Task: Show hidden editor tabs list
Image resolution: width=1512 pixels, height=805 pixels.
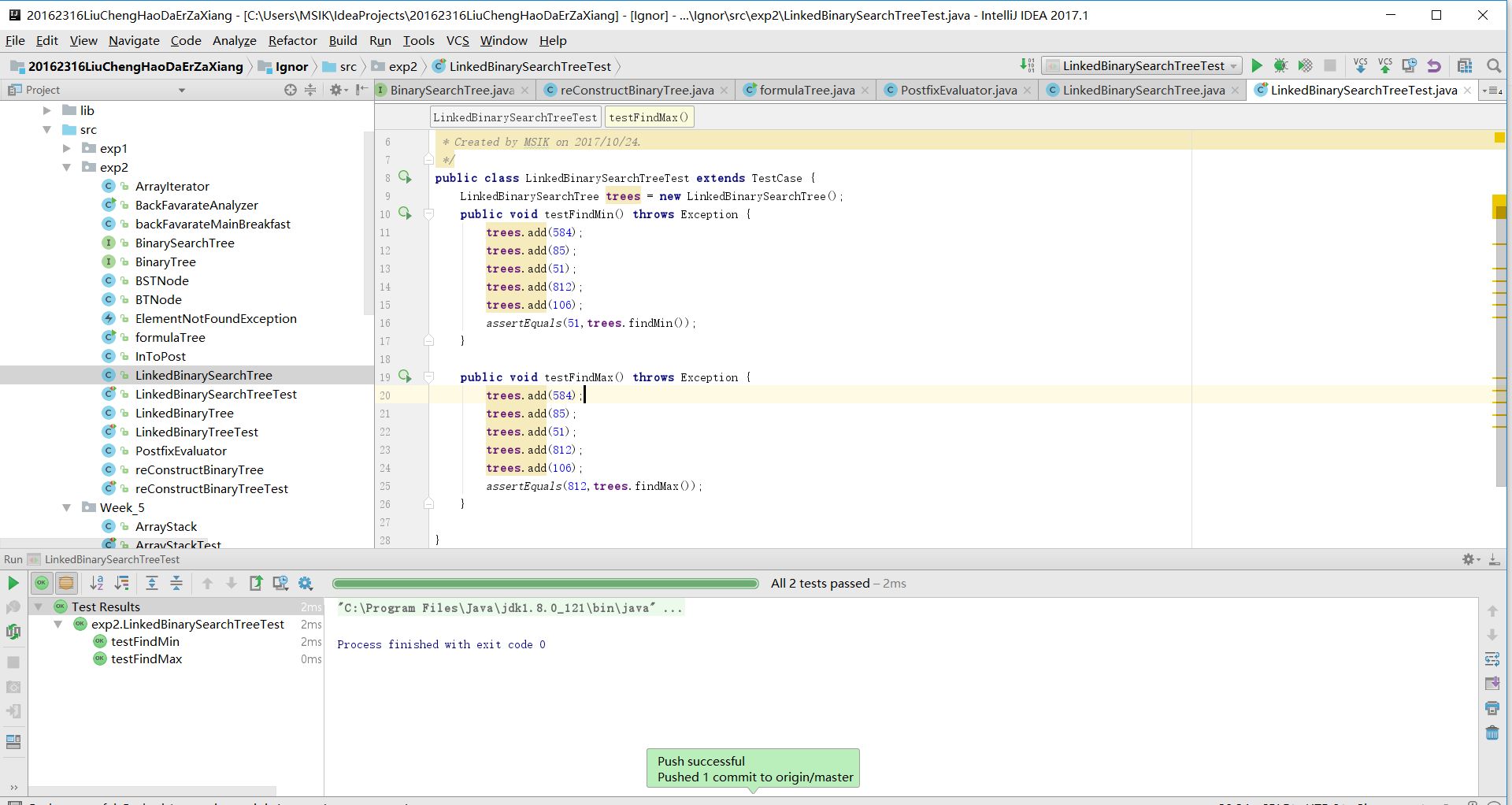Action: click(1492, 90)
